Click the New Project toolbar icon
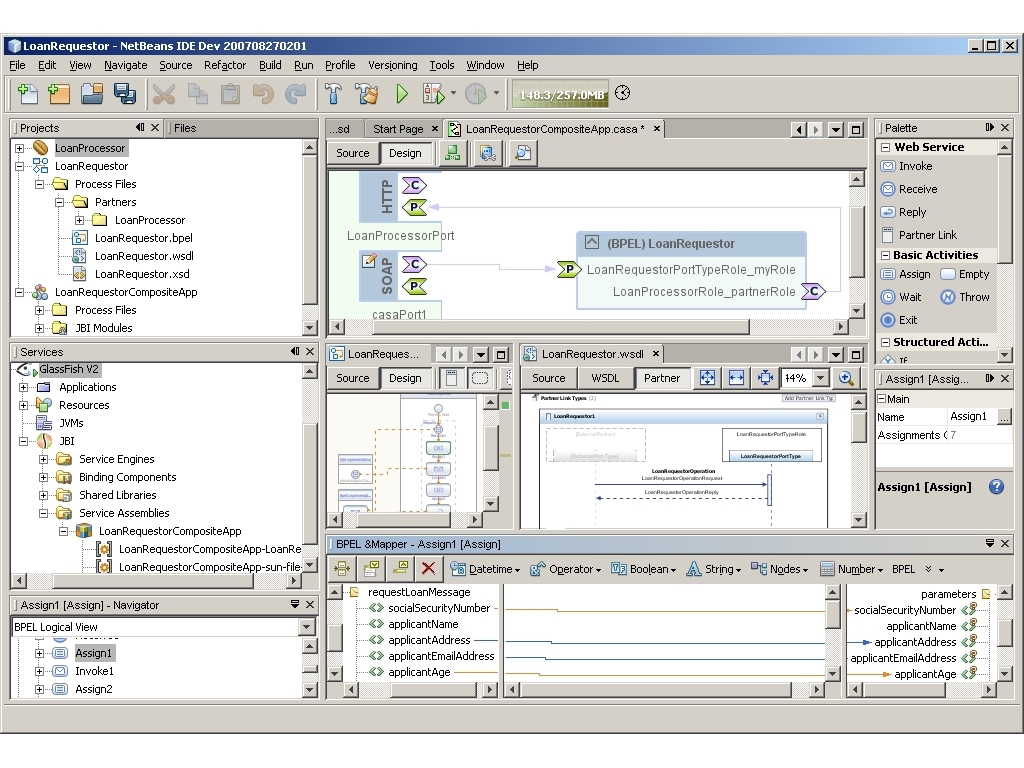Viewport: 1024px width, 768px height. (59, 94)
